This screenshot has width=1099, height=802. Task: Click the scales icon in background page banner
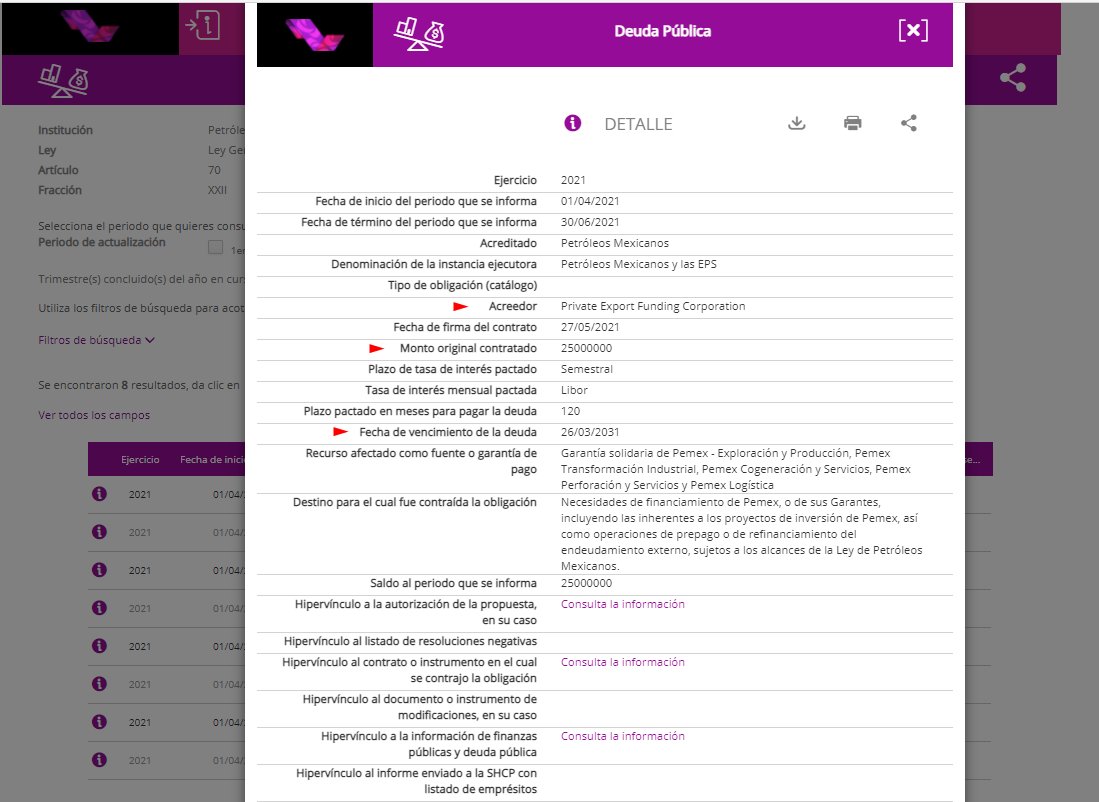[x=63, y=81]
